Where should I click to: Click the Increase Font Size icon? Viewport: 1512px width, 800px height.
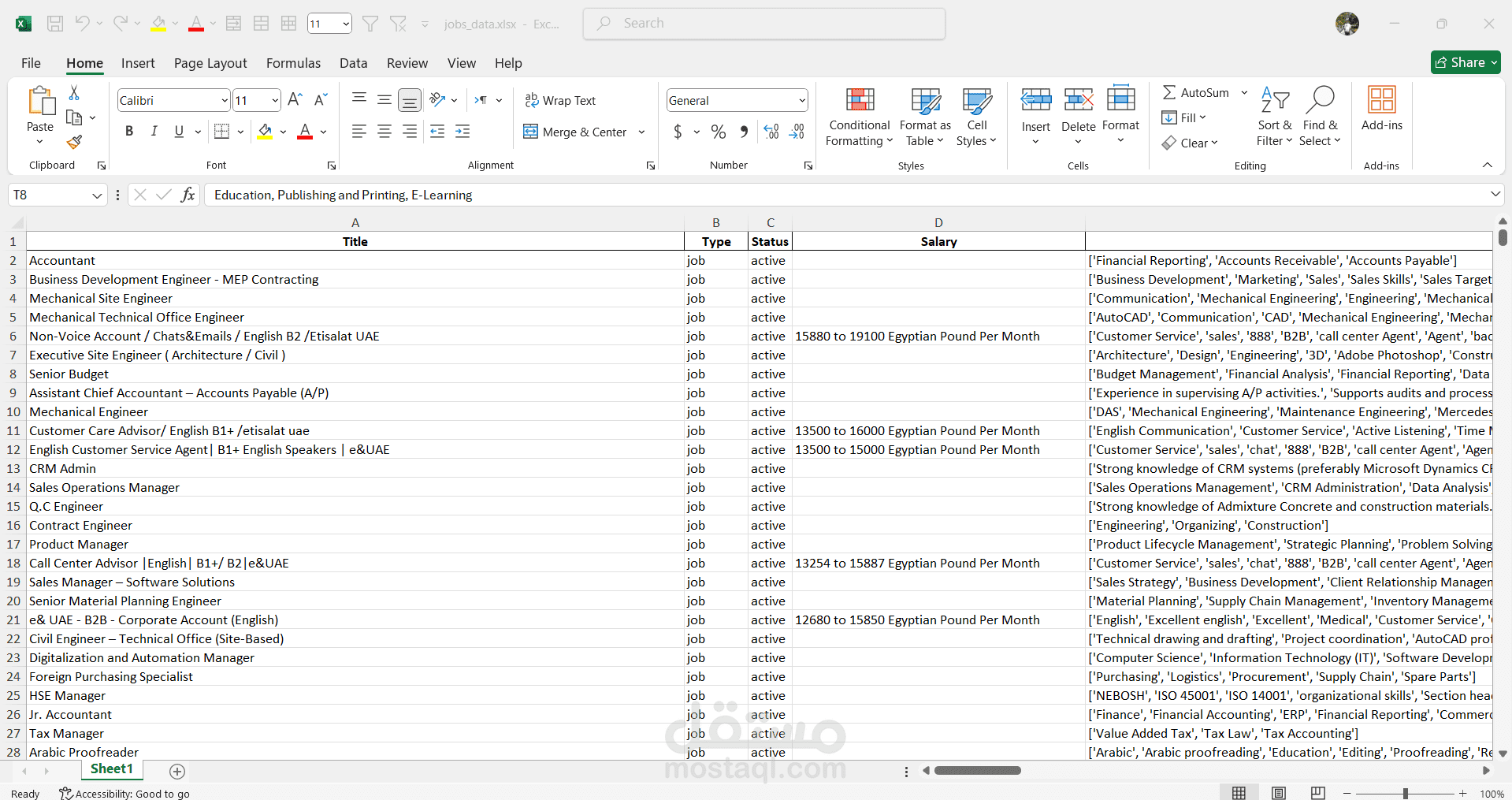point(295,100)
